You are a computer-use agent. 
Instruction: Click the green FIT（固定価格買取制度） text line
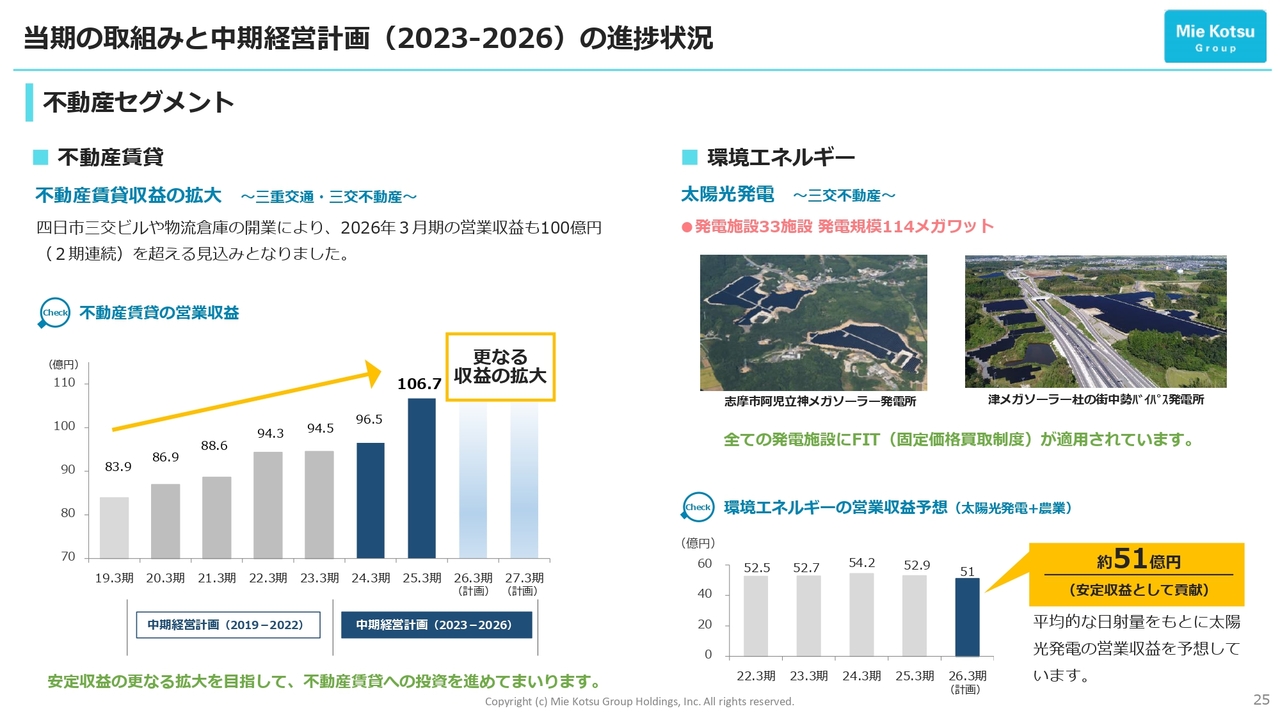pyautogui.click(x=957, y=439)
